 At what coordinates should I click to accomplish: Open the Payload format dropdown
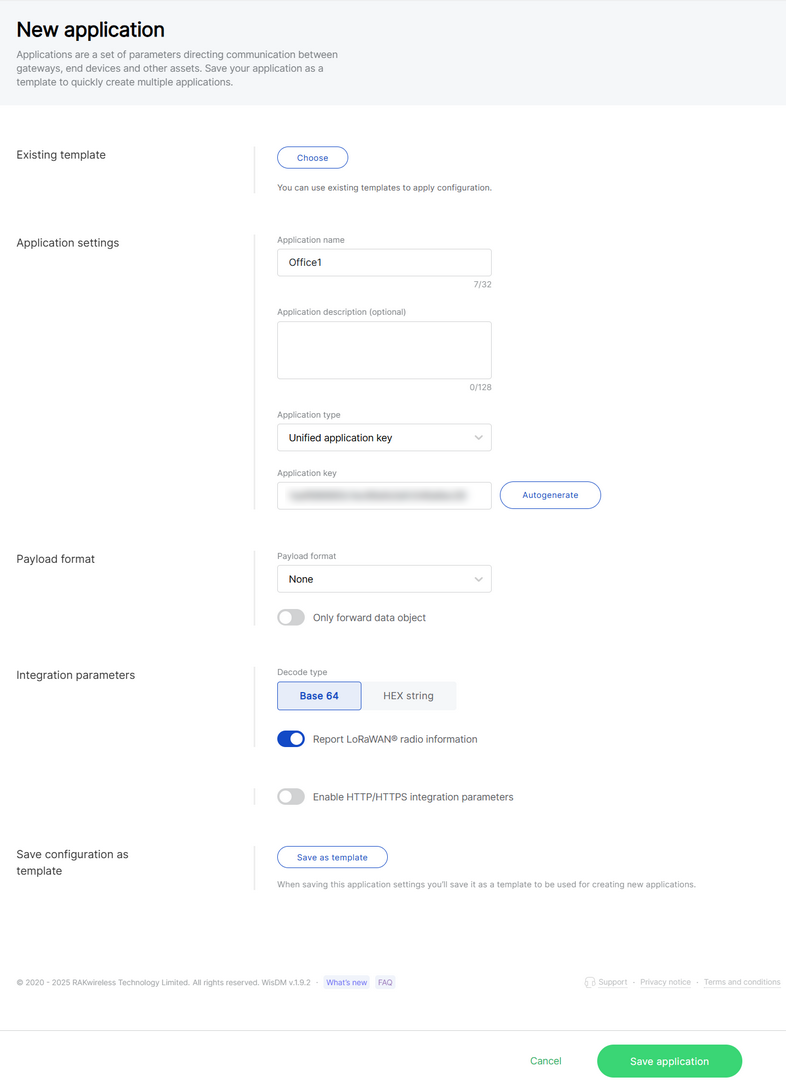pyautogui.click(x=383, y=579)
